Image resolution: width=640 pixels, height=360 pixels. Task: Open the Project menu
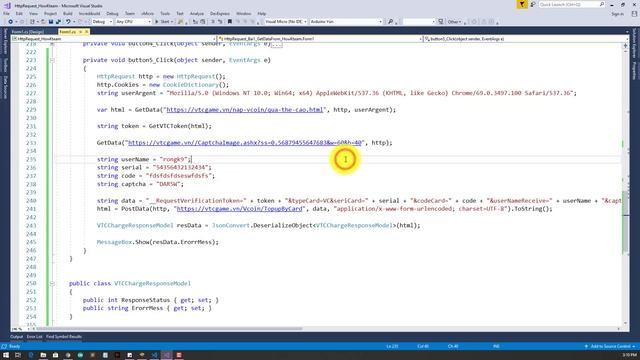pyautogui.click(x=51, y=13)
